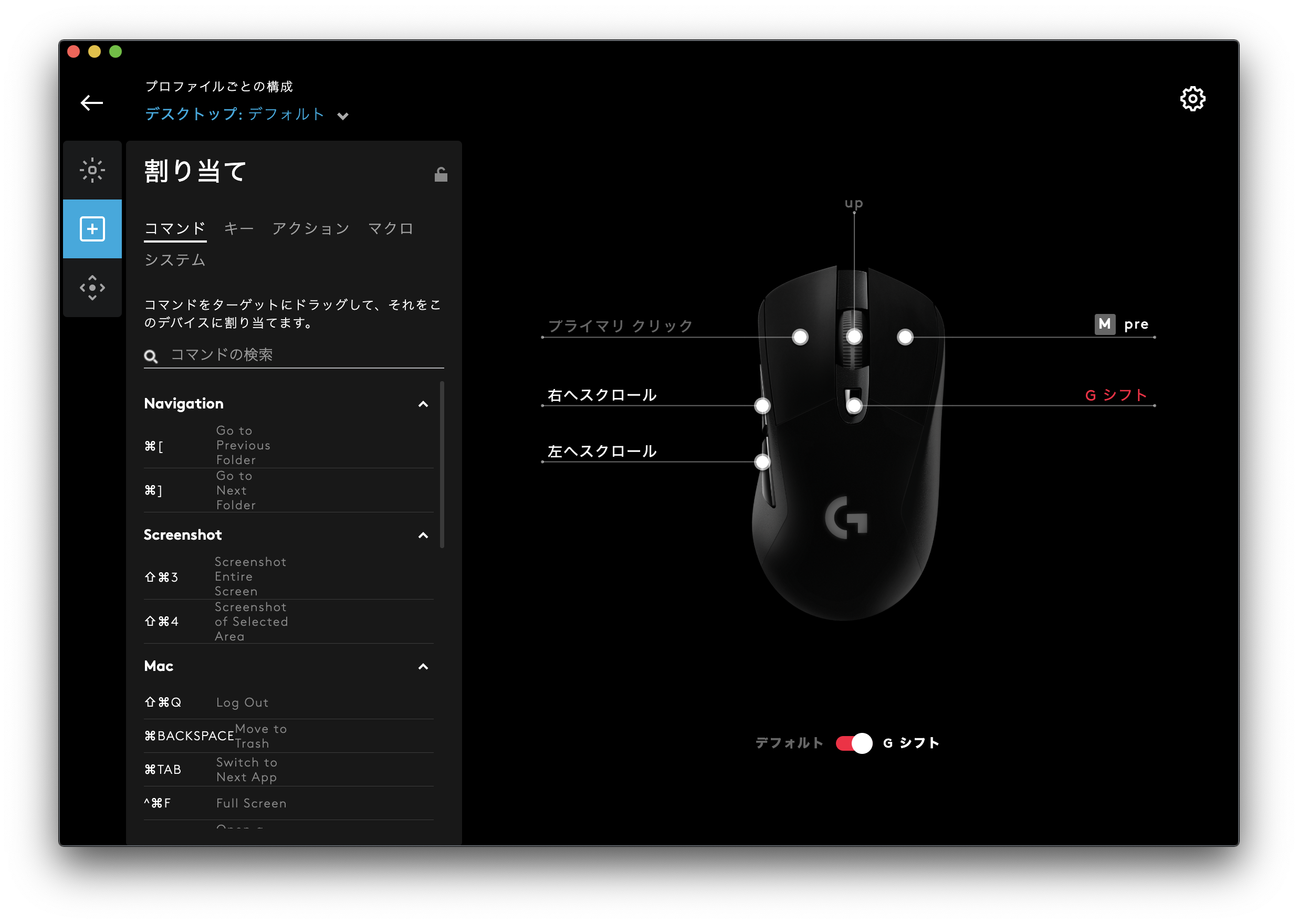This screenshot has height=924, width=1298.
Task: Open the Sensitivity DPI crosshair icon
Action: (92, 288)
